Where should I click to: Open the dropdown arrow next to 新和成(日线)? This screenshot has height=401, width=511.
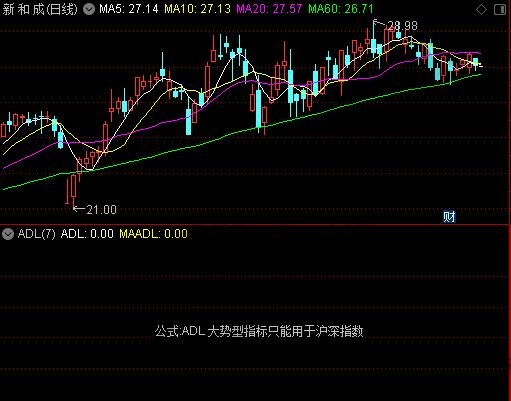click(x=89, y=9)
